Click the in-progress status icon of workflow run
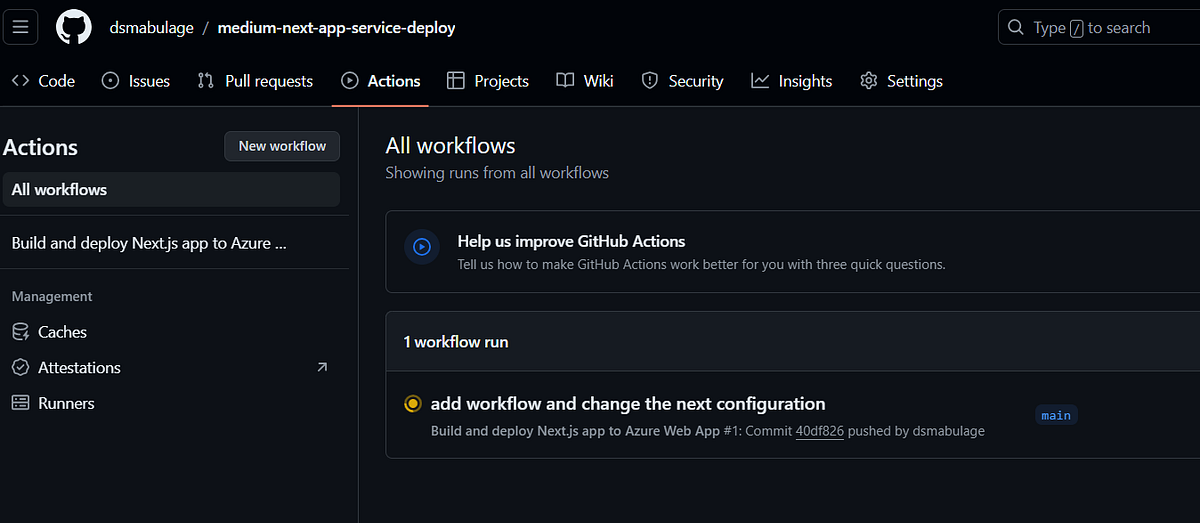The width and height of the screenshot is (1200, 523). [412, 404]
